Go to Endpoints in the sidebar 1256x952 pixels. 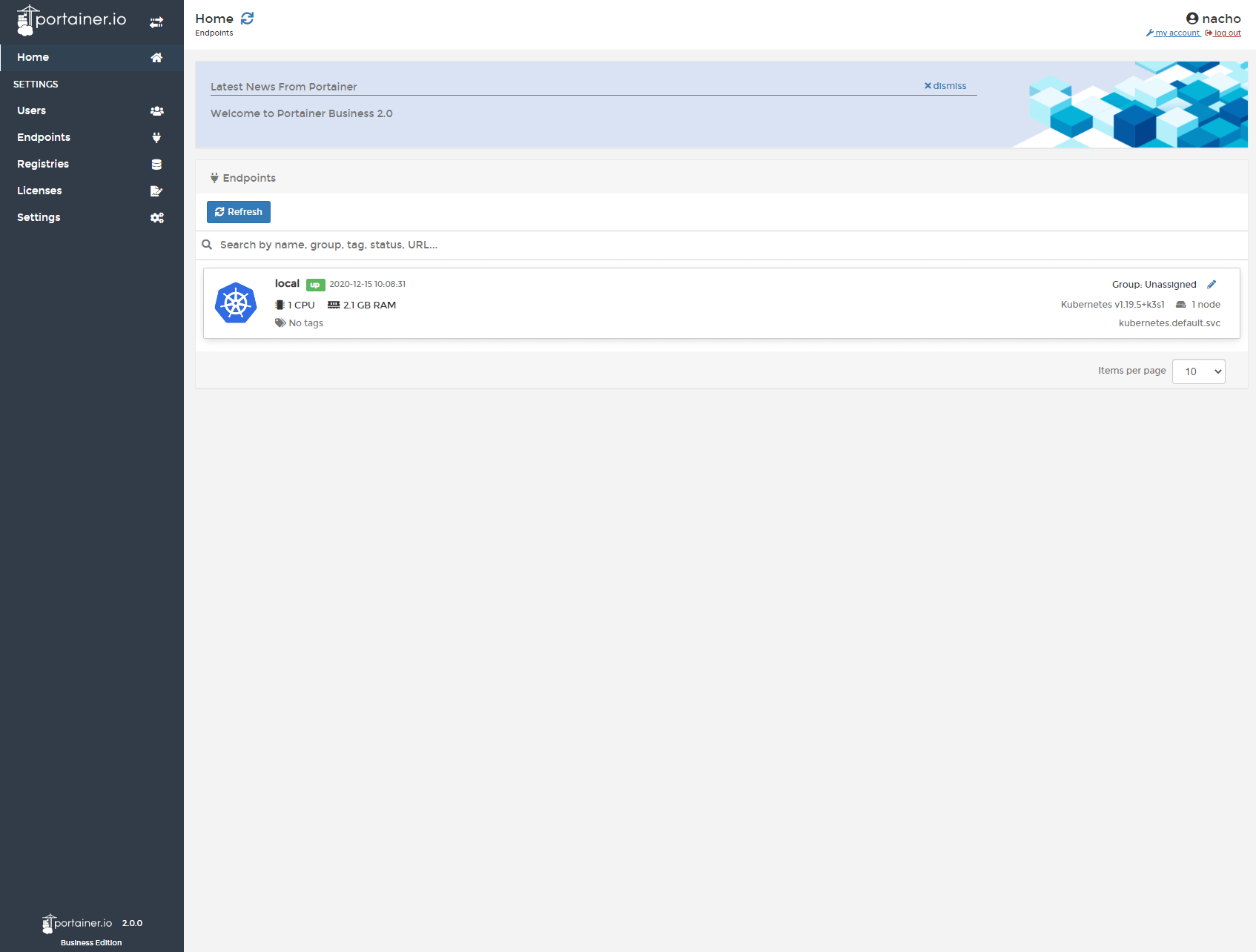pyautogui.click(x=92, y=137)
